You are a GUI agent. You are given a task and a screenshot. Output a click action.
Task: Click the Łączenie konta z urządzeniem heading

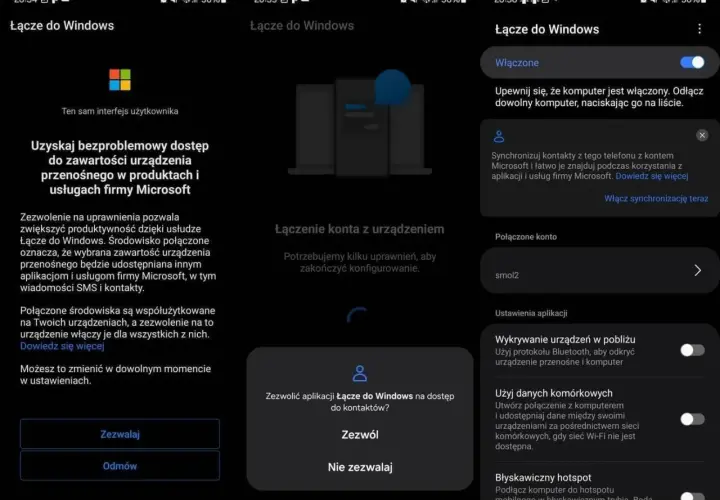coord(360,229)
